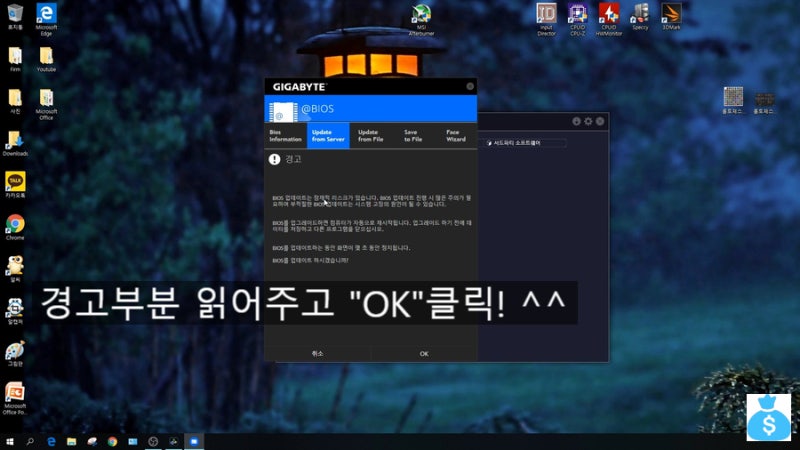Screen dimensions: 800x450
Task: Go to the Face Wizard tab
Action: tap(456, 136)
